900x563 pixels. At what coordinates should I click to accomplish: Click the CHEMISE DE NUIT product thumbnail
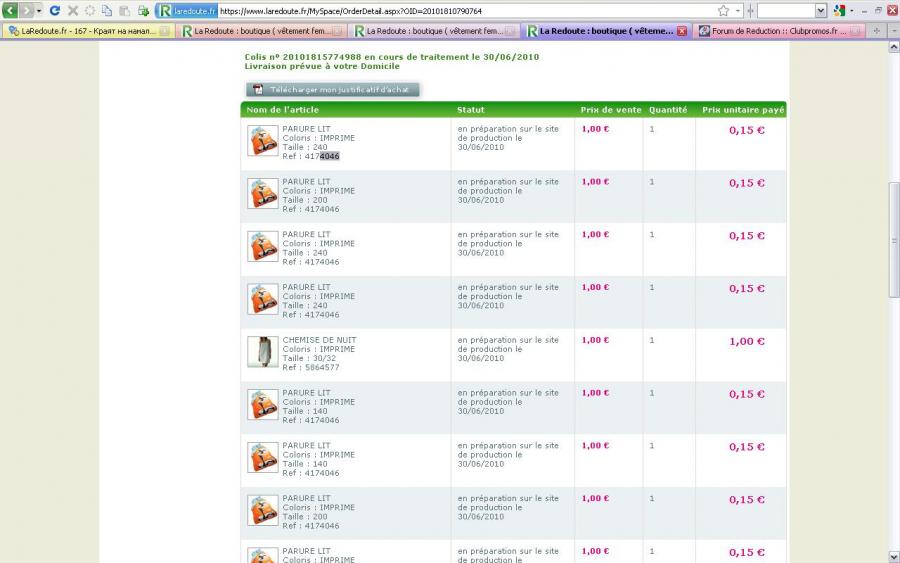click(262, 351)
